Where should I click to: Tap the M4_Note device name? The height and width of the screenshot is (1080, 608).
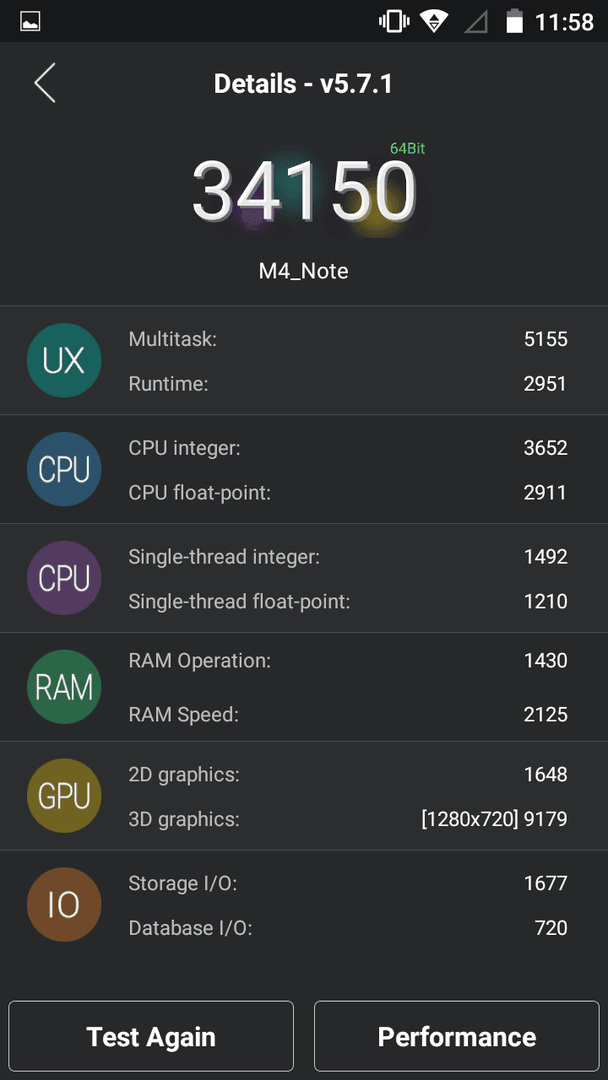[304, 271]
